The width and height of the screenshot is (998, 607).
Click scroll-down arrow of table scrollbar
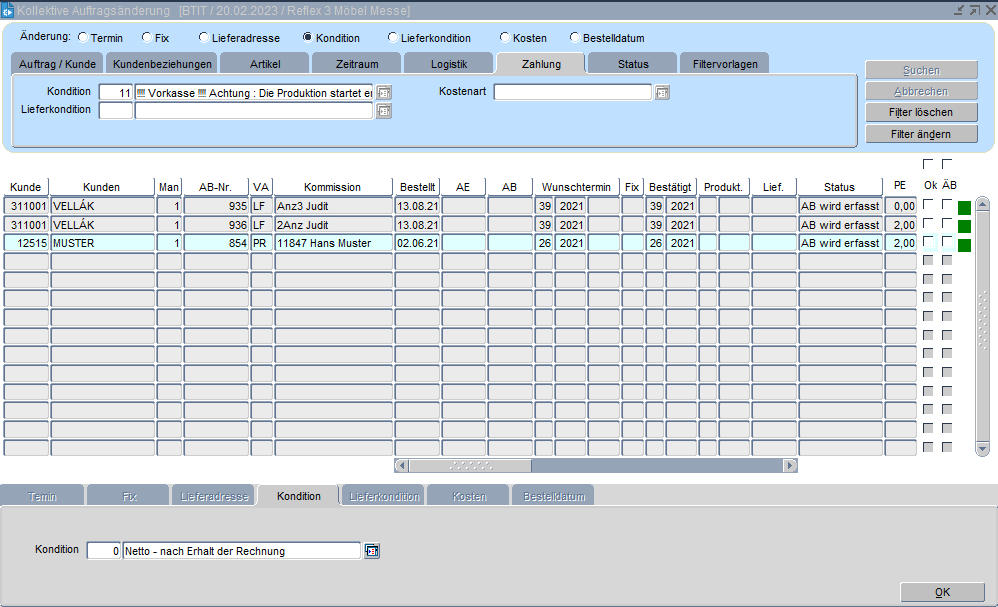[x=982, y=449]
